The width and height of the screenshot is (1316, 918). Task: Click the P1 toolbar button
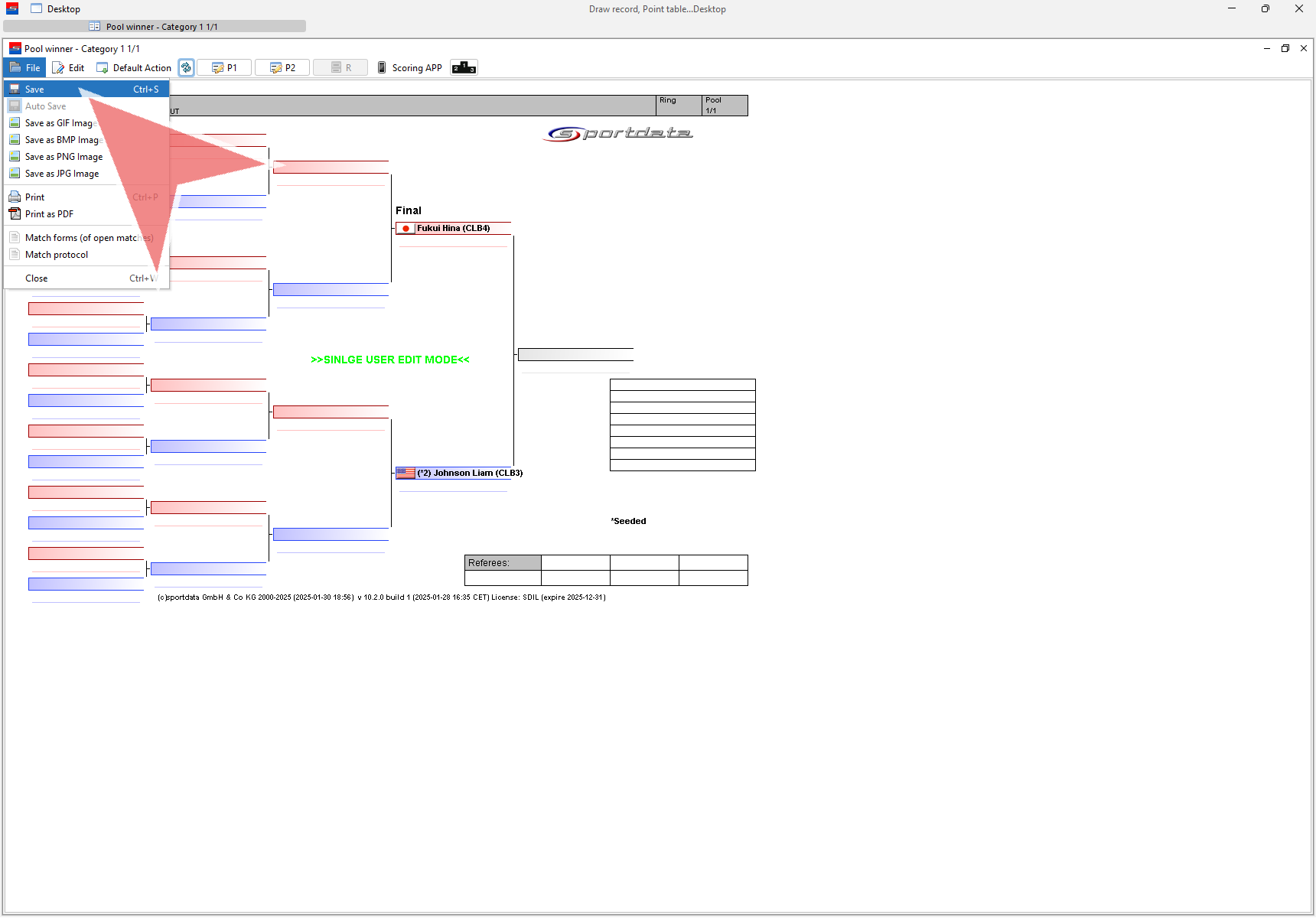click(224, 68)
